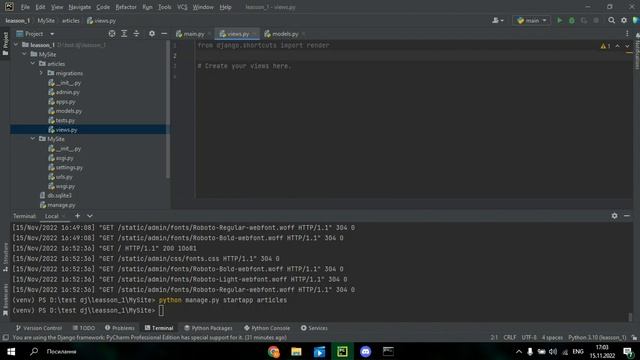Open IDE settings gear in top toolbar
640x360 pixels.
click(x=624, y=20)
